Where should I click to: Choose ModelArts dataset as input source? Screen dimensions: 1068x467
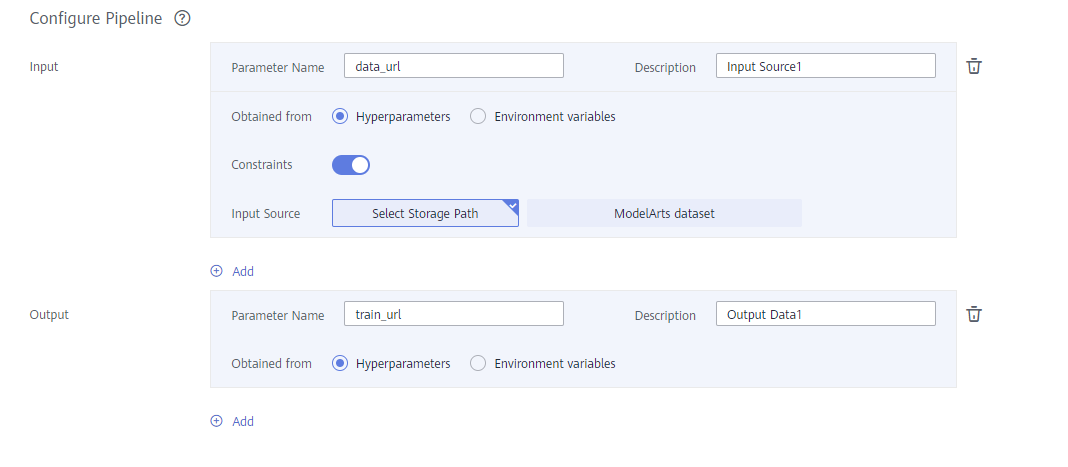[x=664, y=213]
